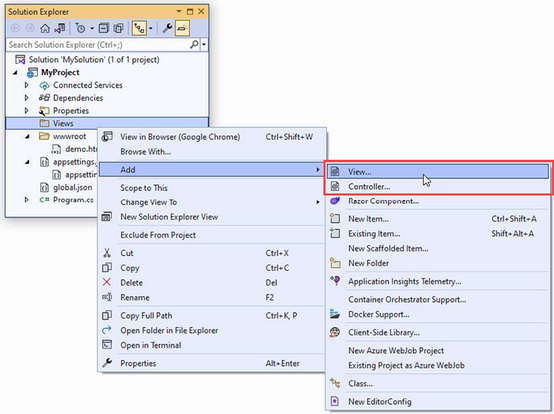This screenshot has width=554, height=414.
Task: Click the Open in Terminal icon
Action: (107, 344)
